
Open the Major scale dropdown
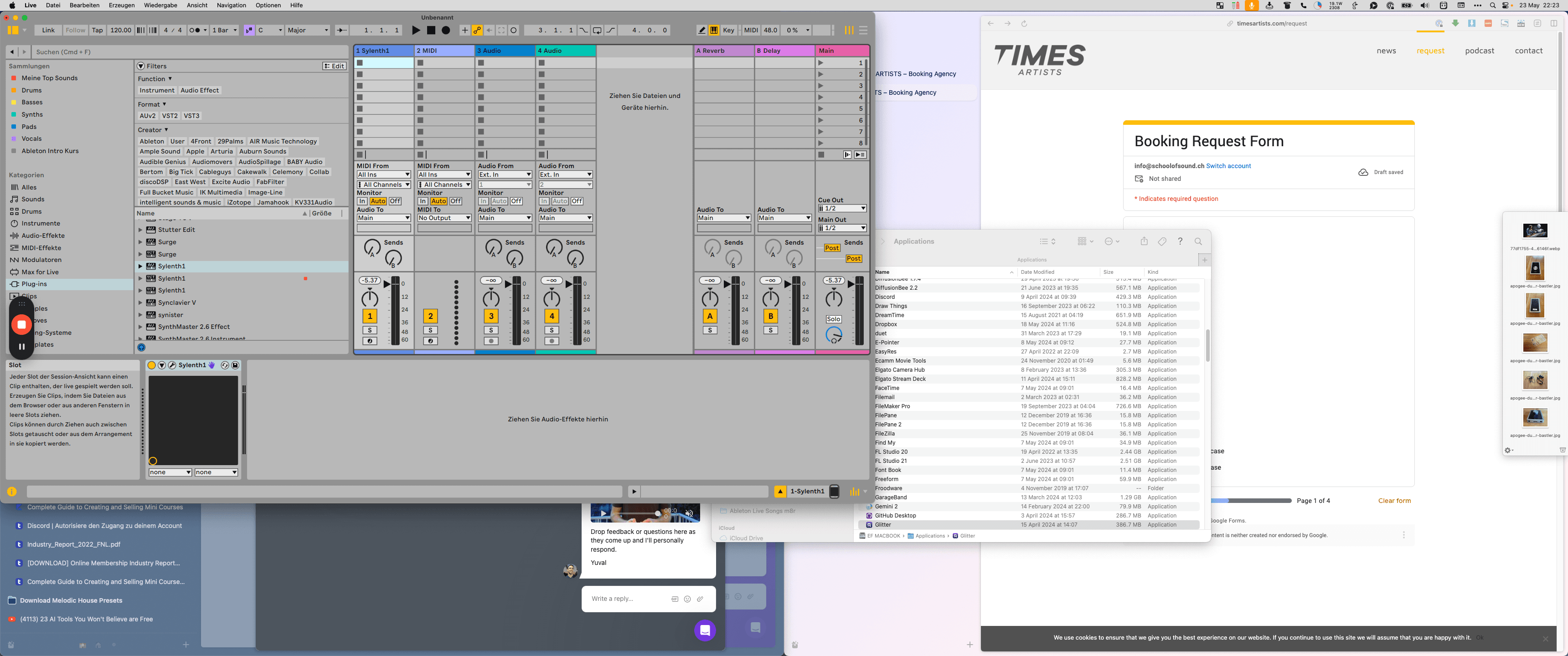(307, 30)
